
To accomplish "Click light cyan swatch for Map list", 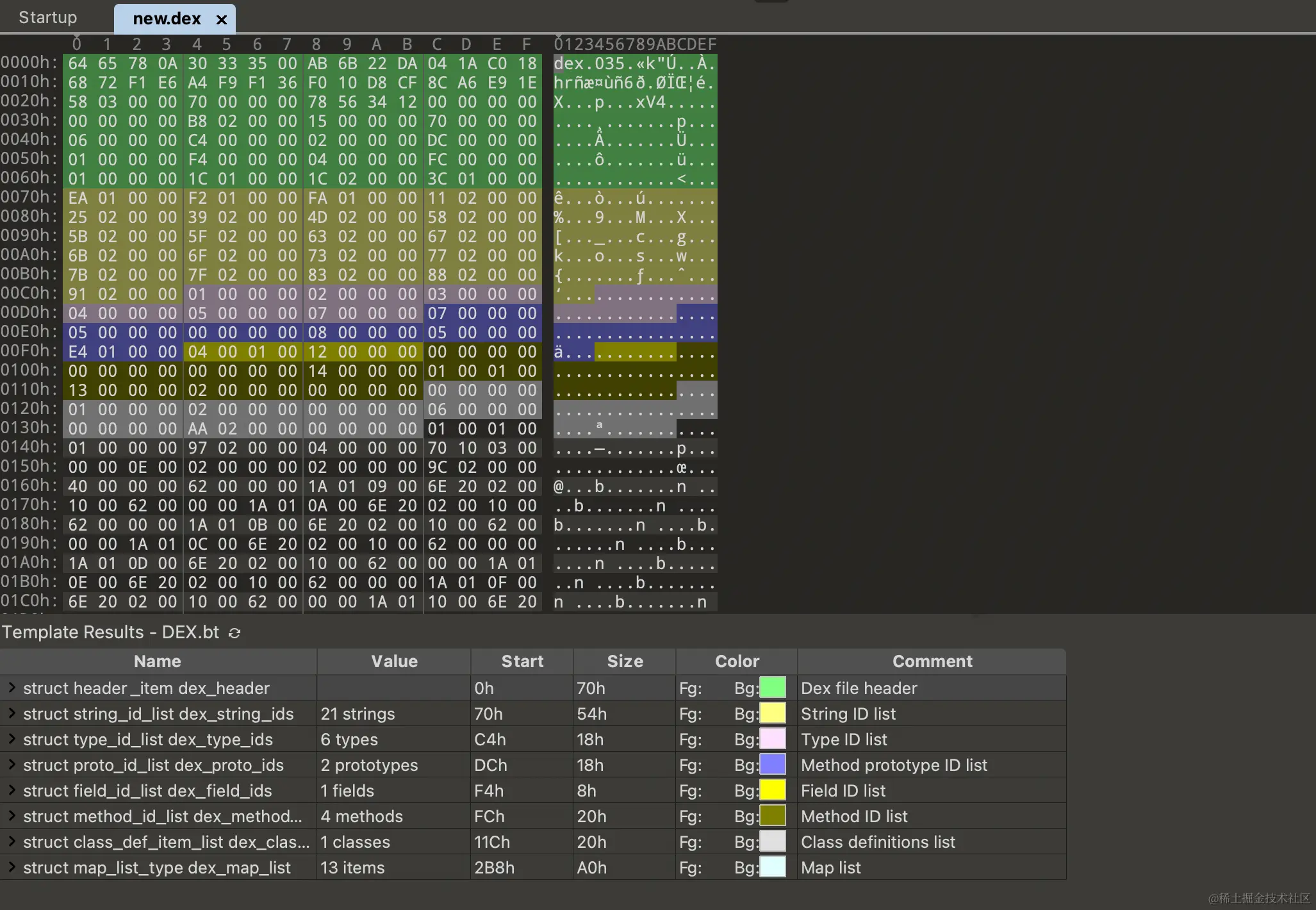I will coord(773,867).
